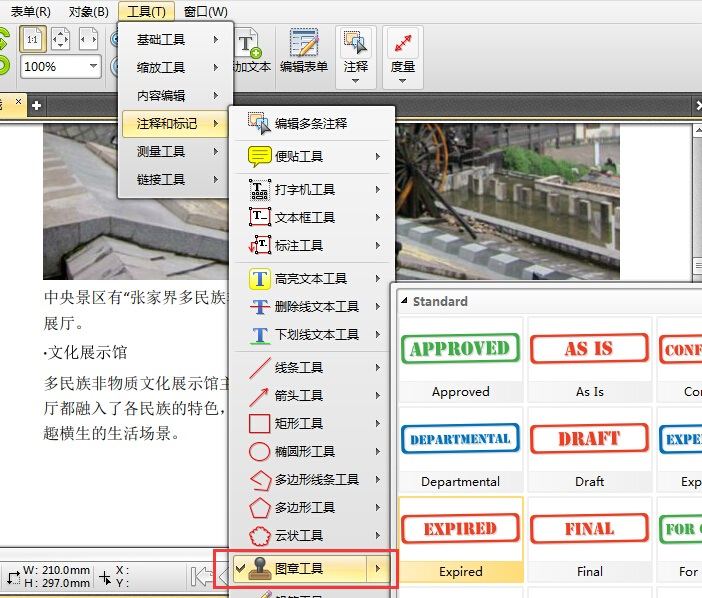This screenshot has height=598, width=702.
Task: Collapse the Standard stamp group
Action: 404,300
